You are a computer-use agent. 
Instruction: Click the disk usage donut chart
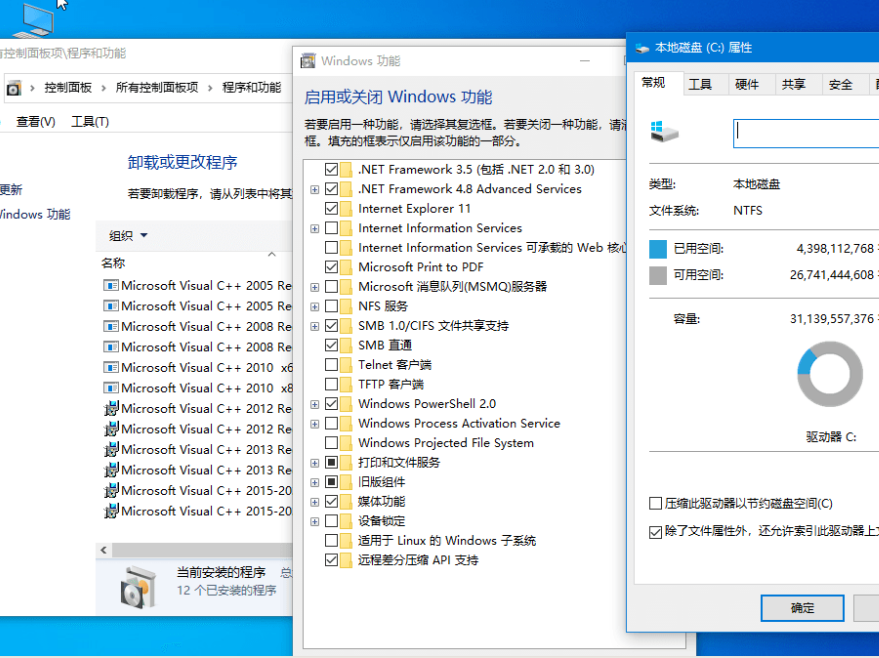click(829, 374)
